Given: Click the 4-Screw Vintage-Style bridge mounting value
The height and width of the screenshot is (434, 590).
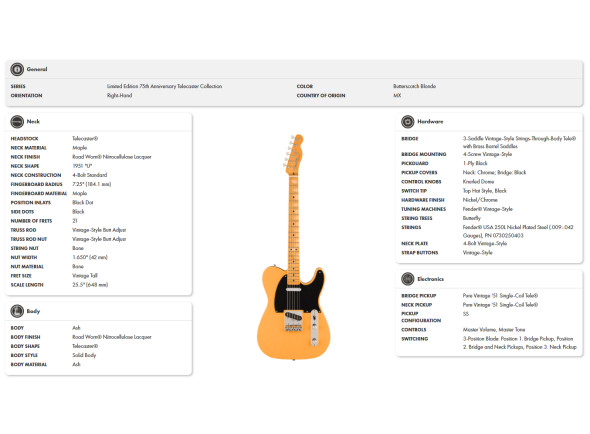Looking at the screenshot, I should (x=487, y=154).
